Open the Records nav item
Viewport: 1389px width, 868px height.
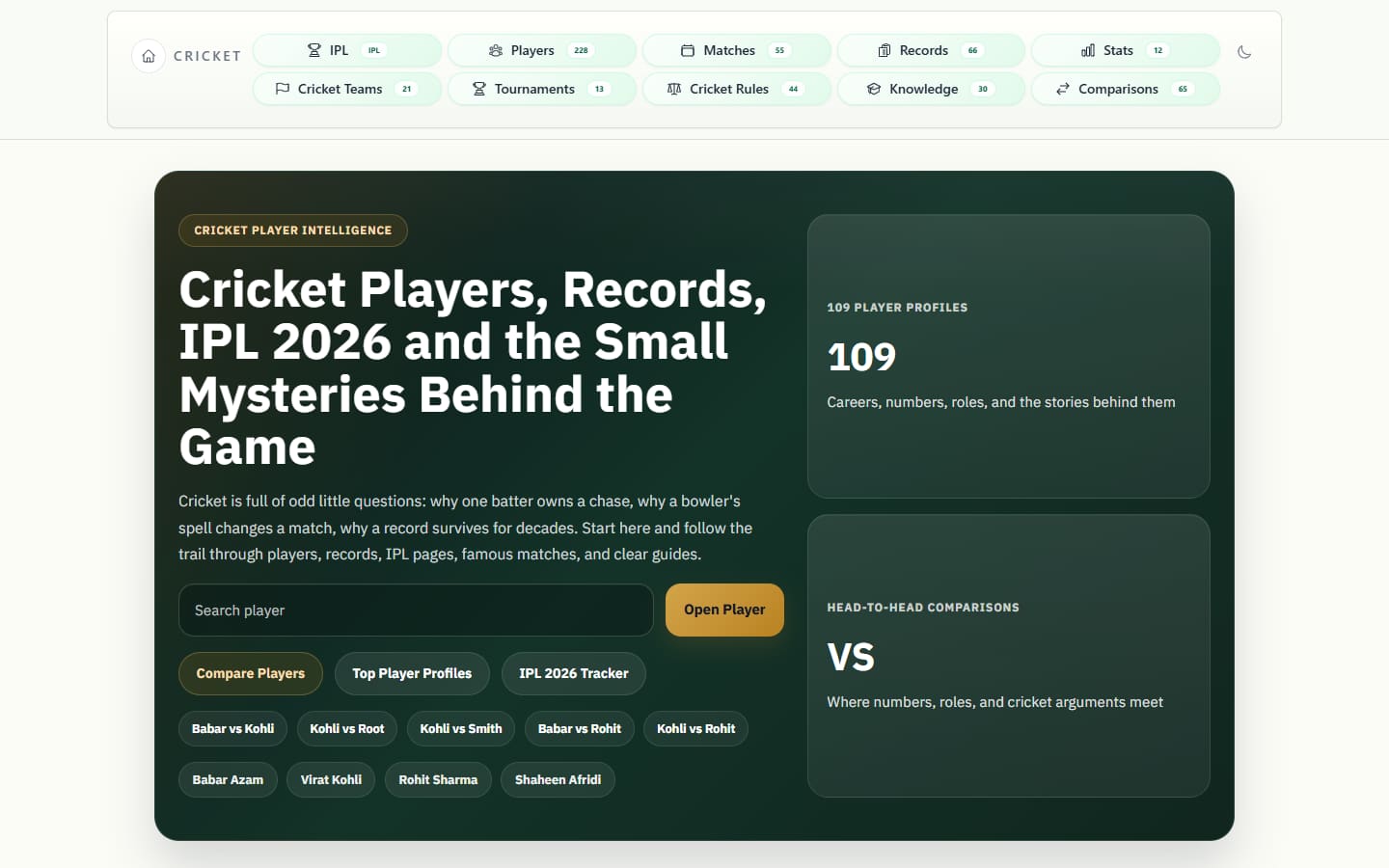931,50
